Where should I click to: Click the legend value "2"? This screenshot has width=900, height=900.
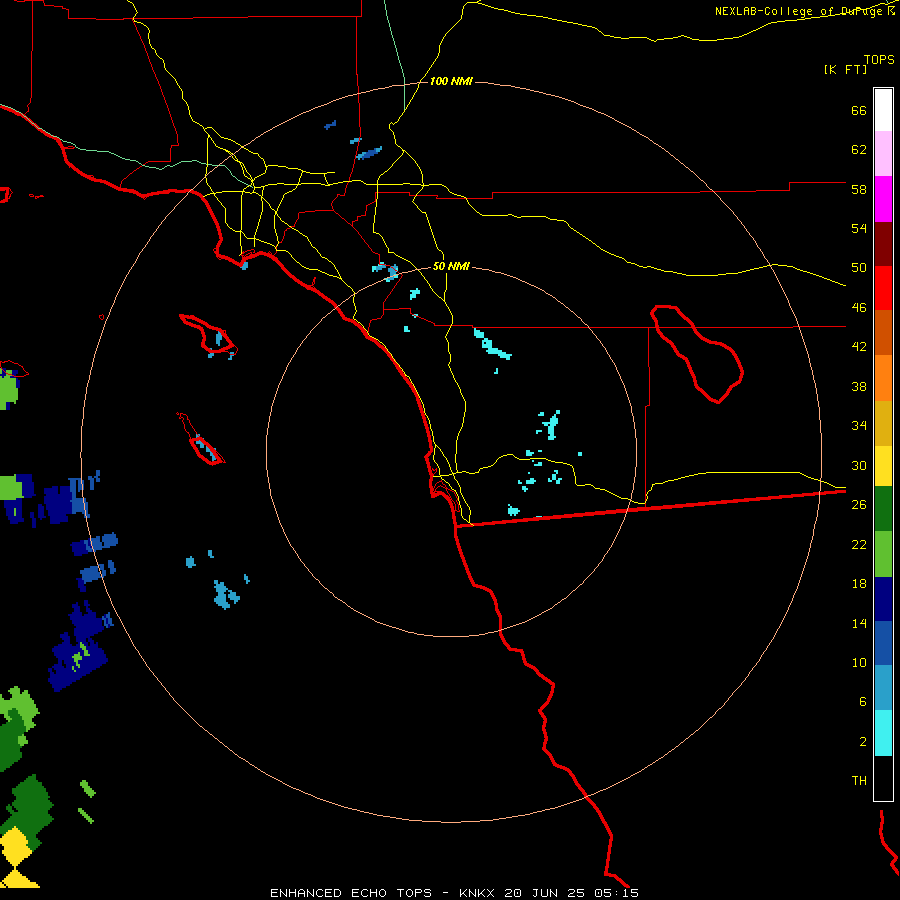863,742
